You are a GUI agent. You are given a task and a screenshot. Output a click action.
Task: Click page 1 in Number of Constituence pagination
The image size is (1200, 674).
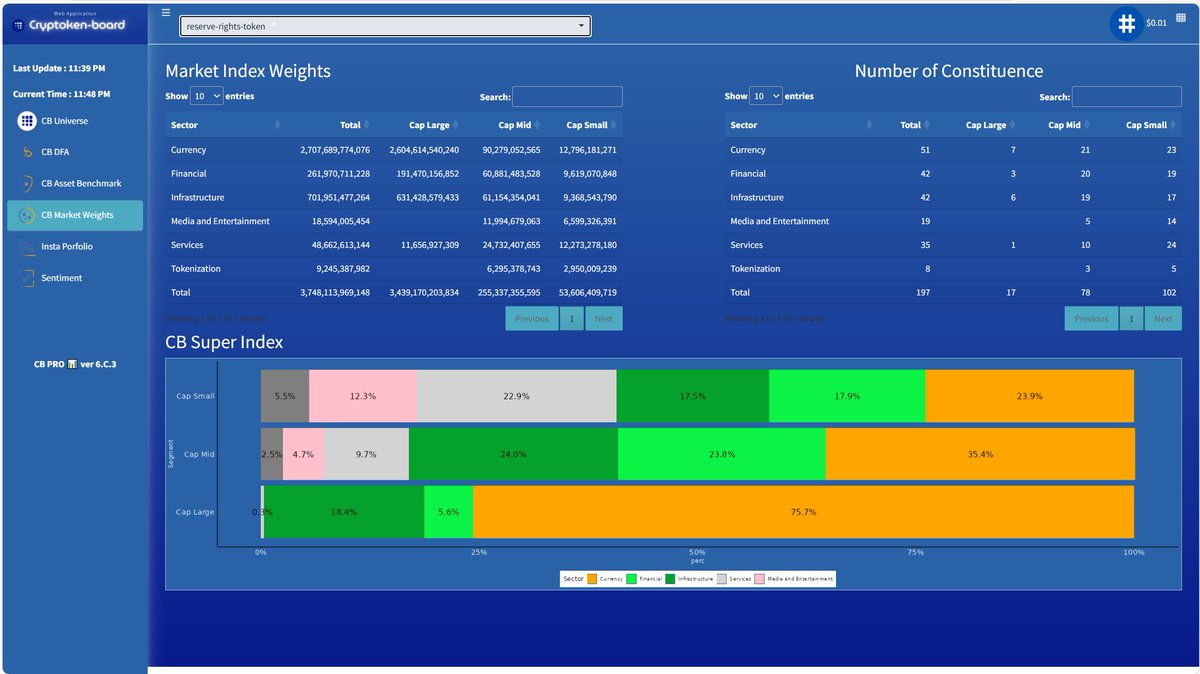pos(1130,319)
